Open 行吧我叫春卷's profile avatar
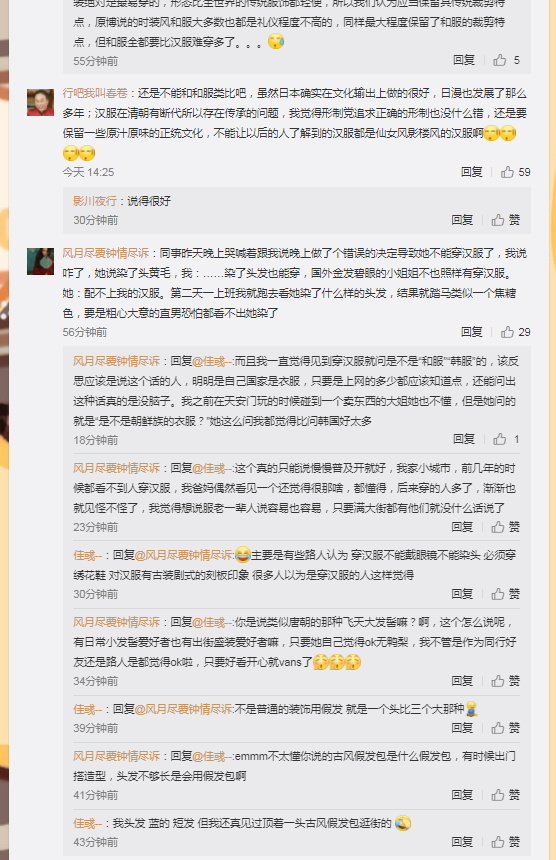This screenshot has height=860, width=556. pyautogui.click(x=41, y=102)
